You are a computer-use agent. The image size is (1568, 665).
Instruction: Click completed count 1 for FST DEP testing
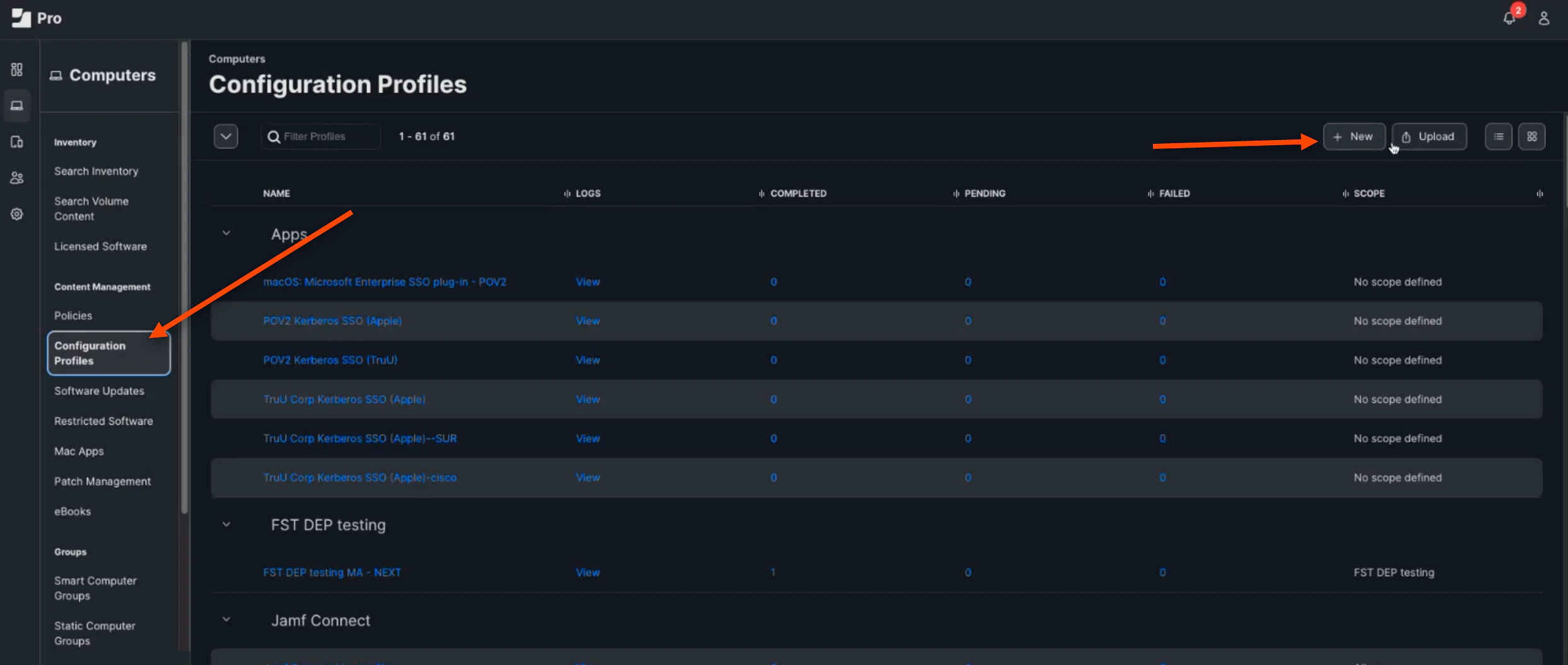[773, 572]
